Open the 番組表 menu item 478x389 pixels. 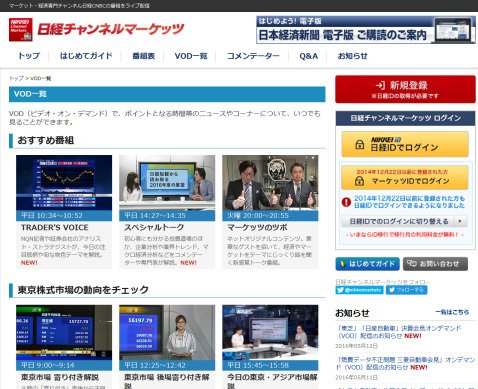click(144, 56)
